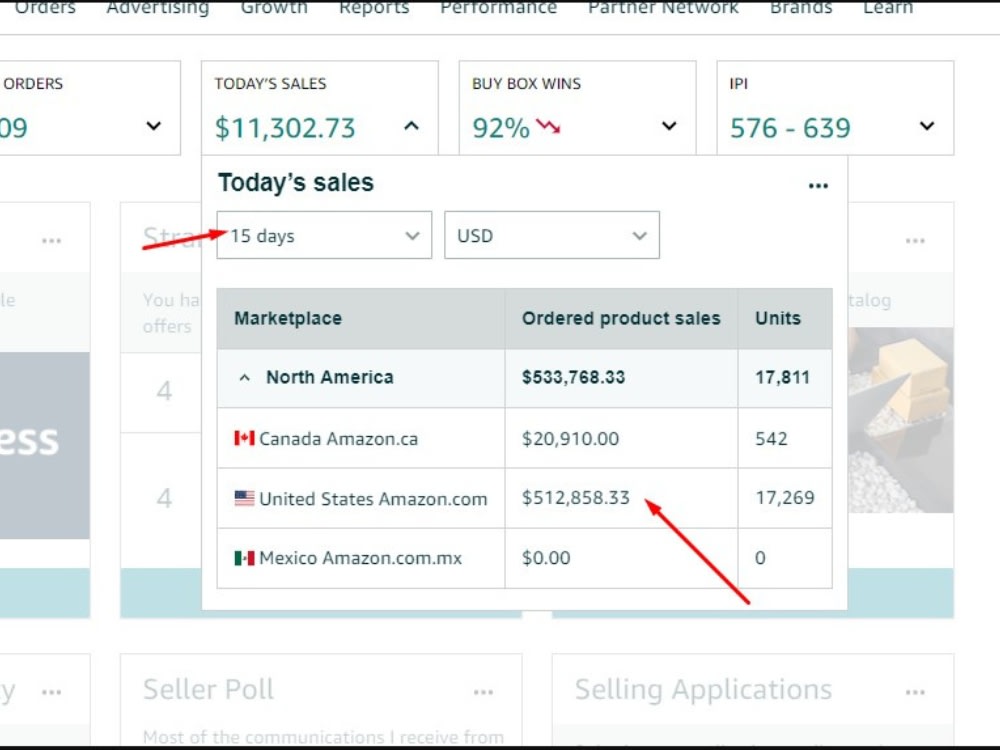Open the USD currency dropdown
Screen dimensions: 1000x750
coord(552,235)
